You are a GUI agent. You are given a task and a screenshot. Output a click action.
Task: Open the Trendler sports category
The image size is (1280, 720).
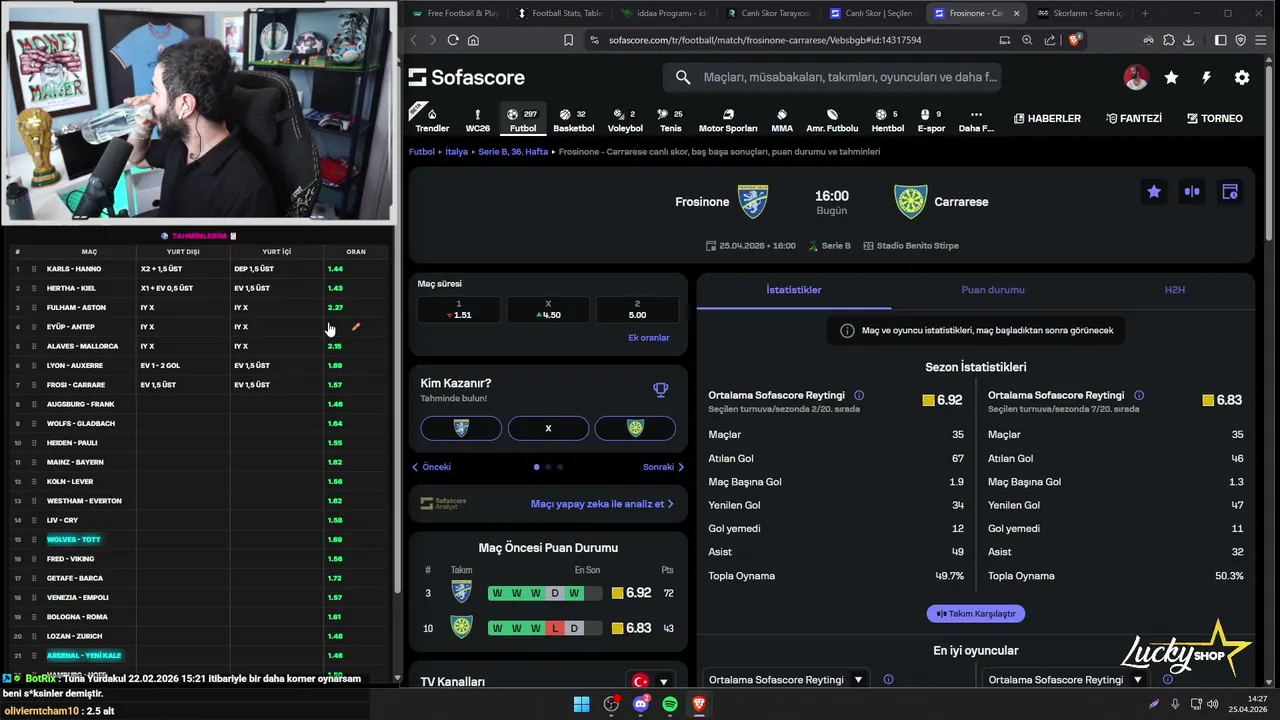[432, 119]
